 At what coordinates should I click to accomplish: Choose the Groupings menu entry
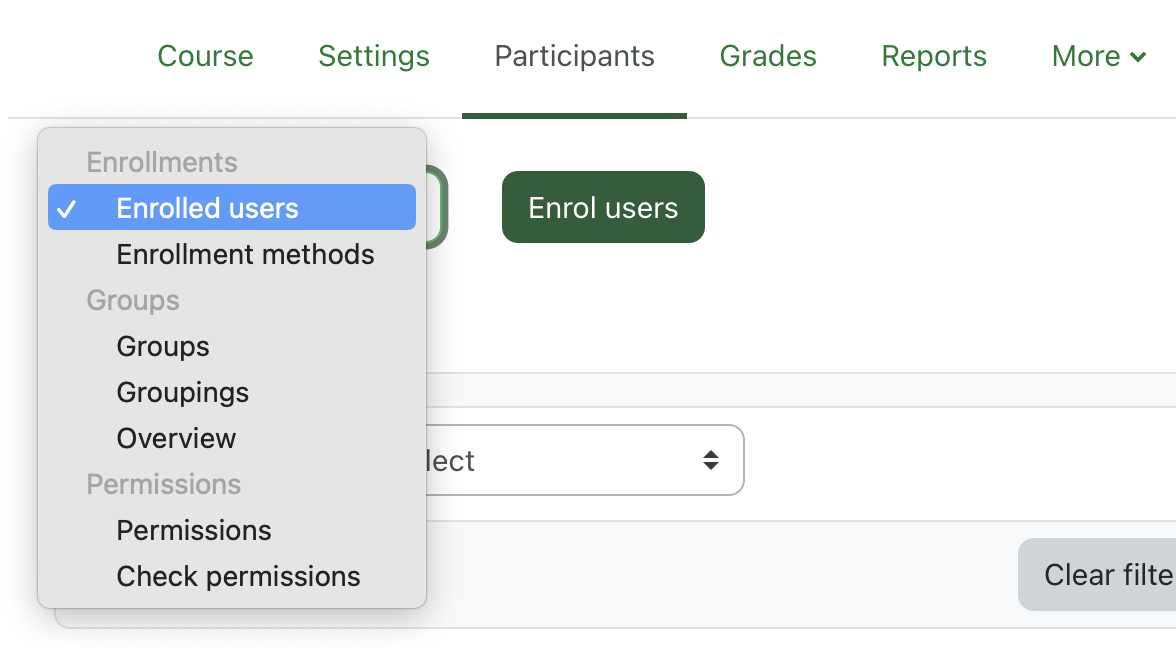[x=182, y=392]
